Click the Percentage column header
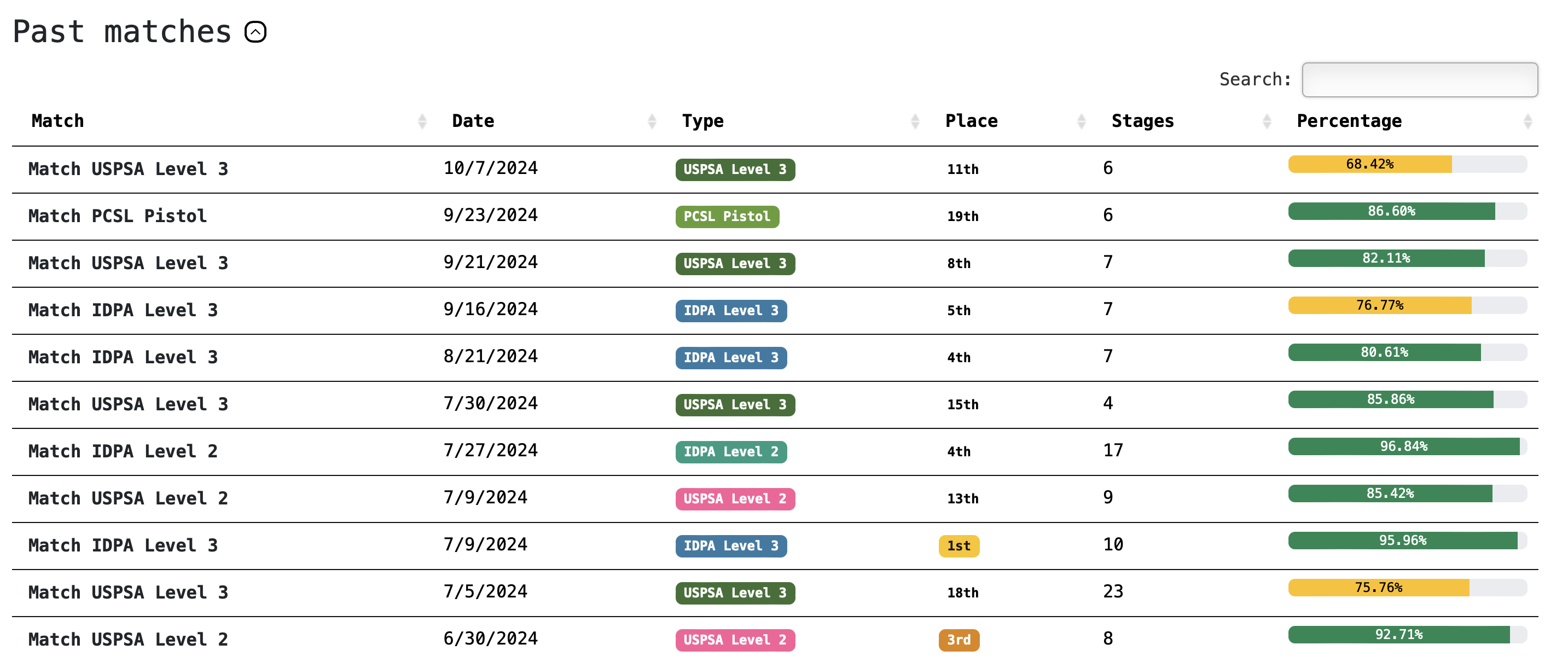 (1349, 121)
